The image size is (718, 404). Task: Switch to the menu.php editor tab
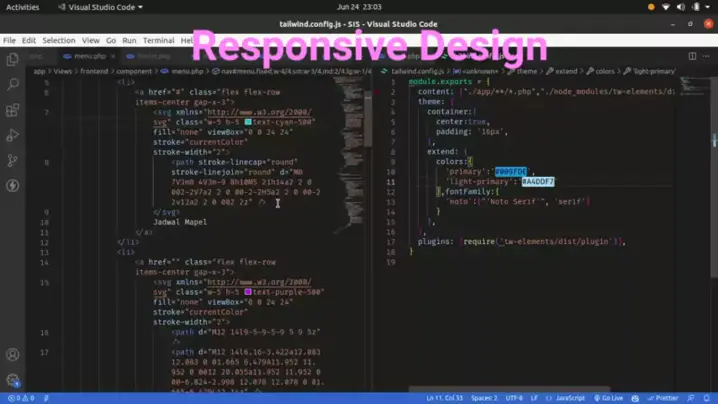coord(90,57)
